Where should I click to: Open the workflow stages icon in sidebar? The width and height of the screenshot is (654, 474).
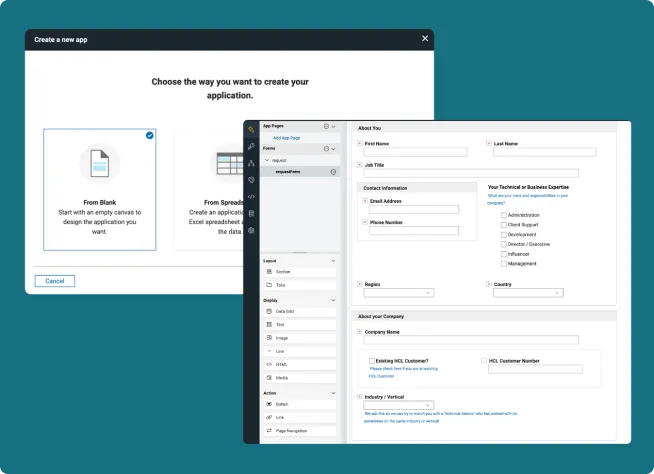(x=251, y=163)
